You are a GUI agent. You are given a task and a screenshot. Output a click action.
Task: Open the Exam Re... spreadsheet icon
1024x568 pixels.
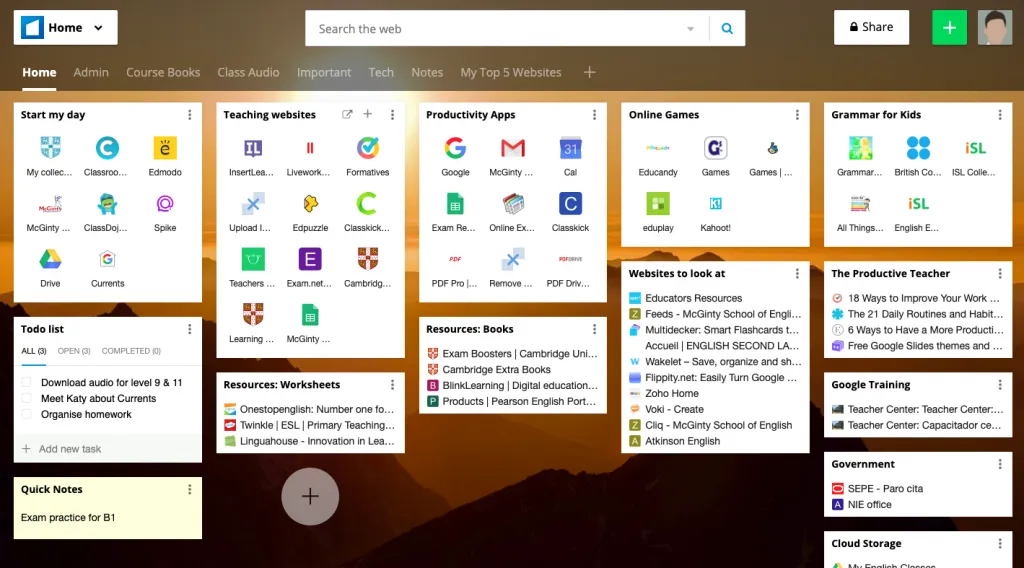click(455, 204)
